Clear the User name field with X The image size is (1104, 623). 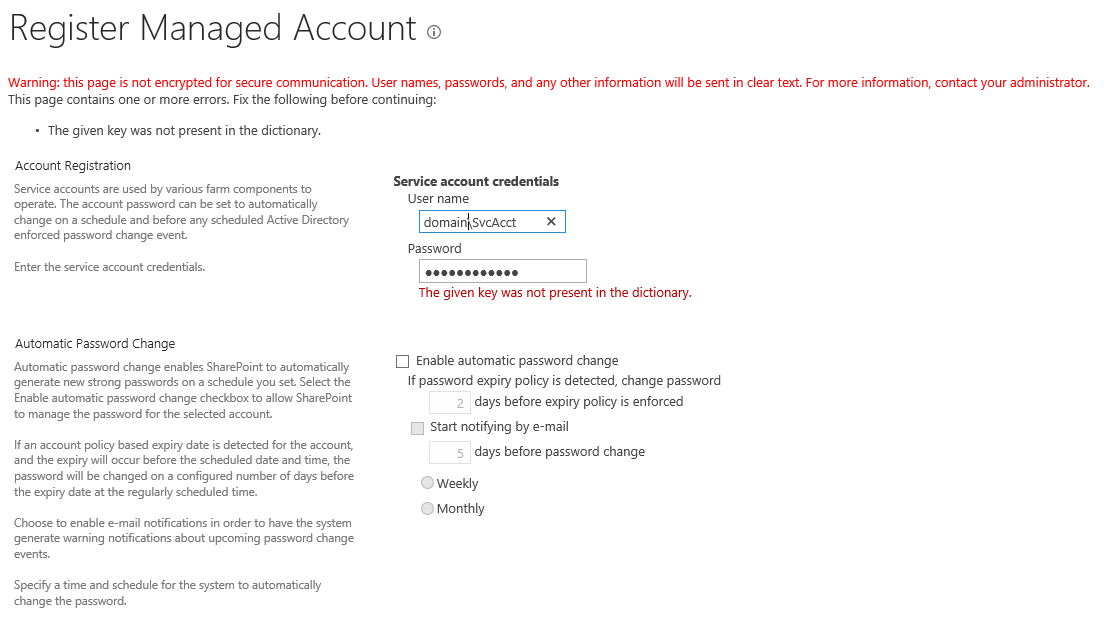coord(551,222)
